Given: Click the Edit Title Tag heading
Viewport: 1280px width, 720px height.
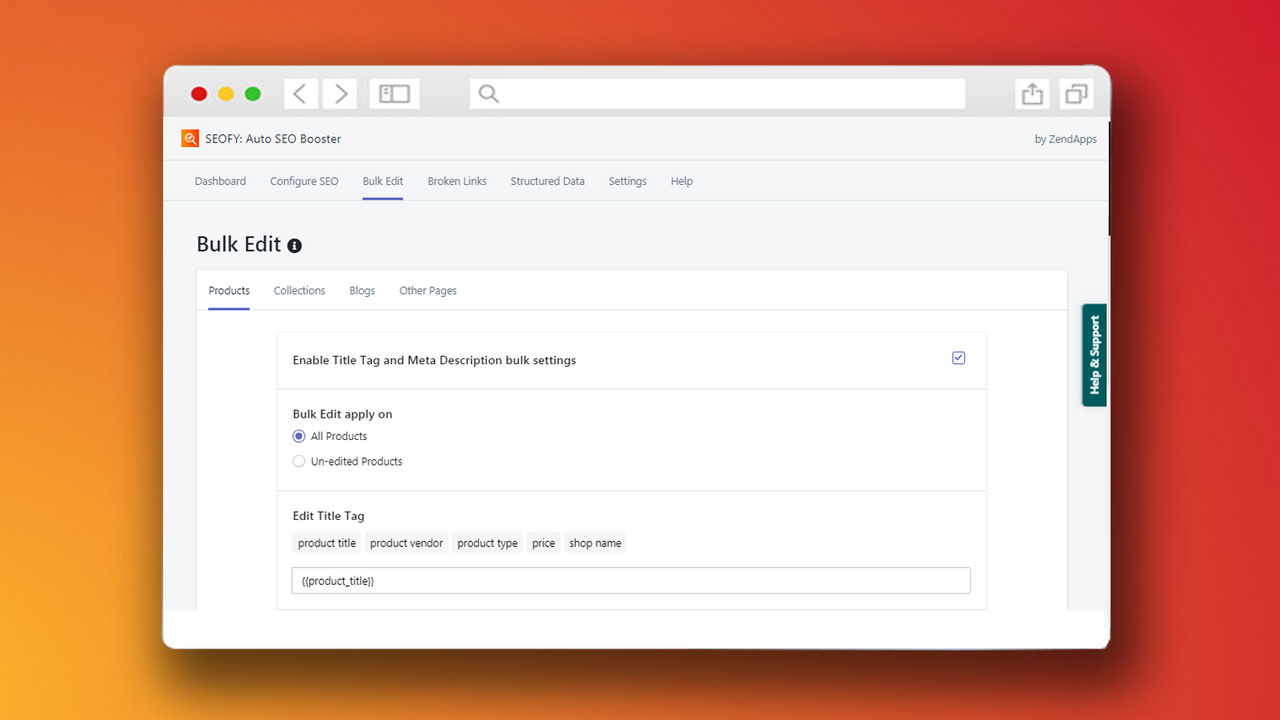Looking at the screenshot, I should point(328,516).
